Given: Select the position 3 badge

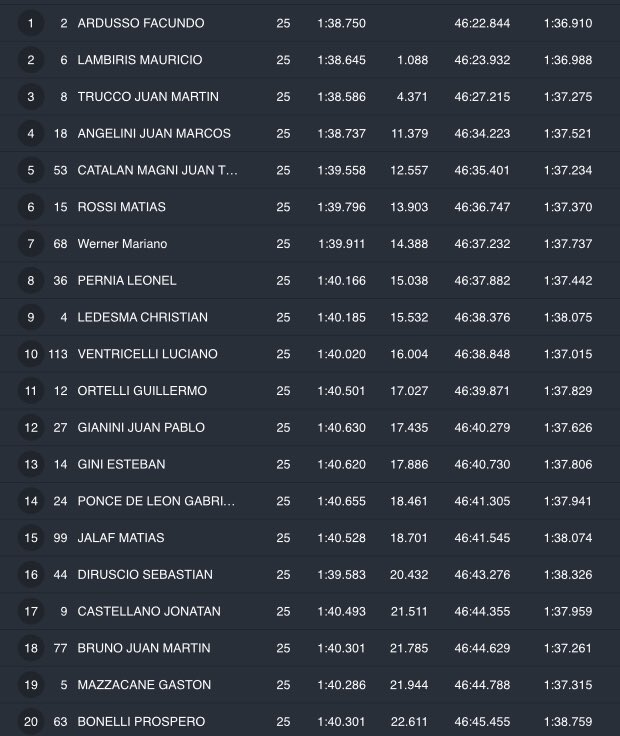Looking at the screenshot, I should (31, 97).
